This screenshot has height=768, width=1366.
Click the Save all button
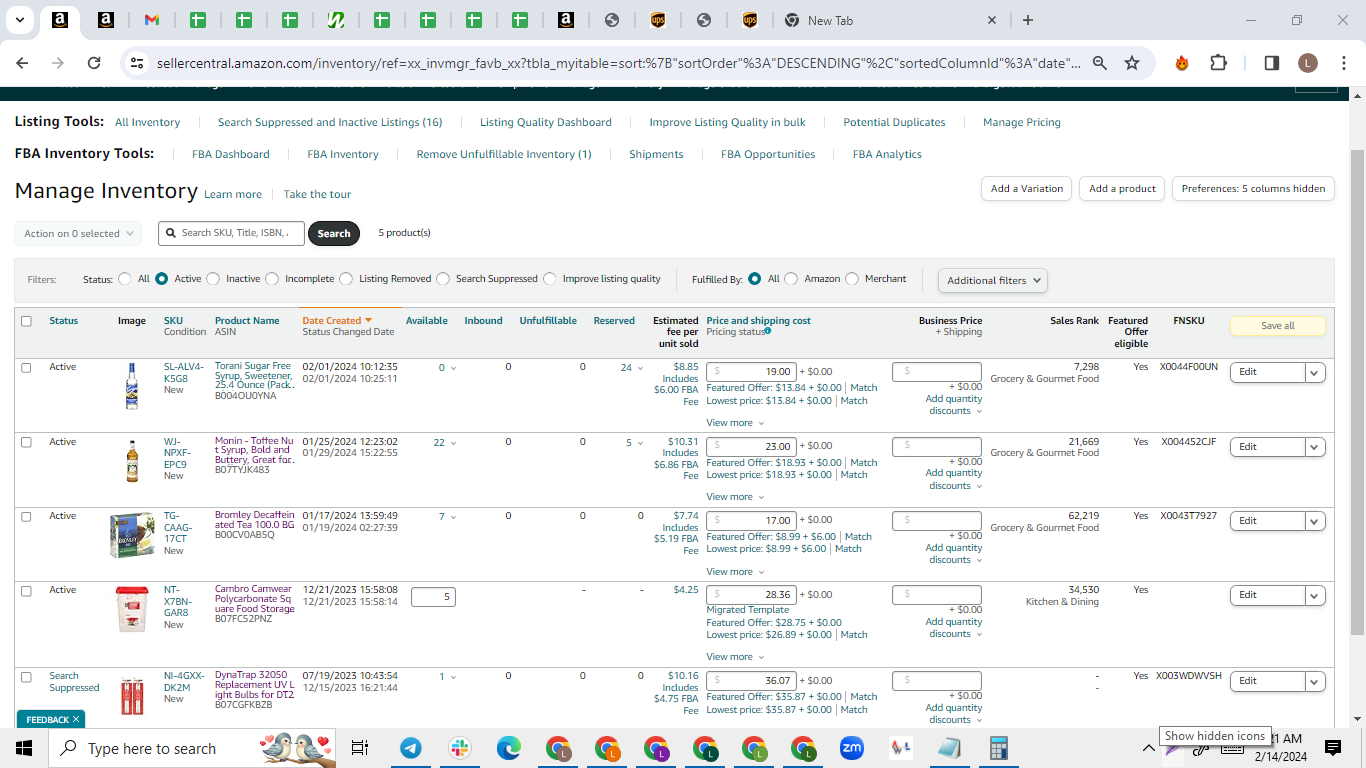pos(1277,326)
